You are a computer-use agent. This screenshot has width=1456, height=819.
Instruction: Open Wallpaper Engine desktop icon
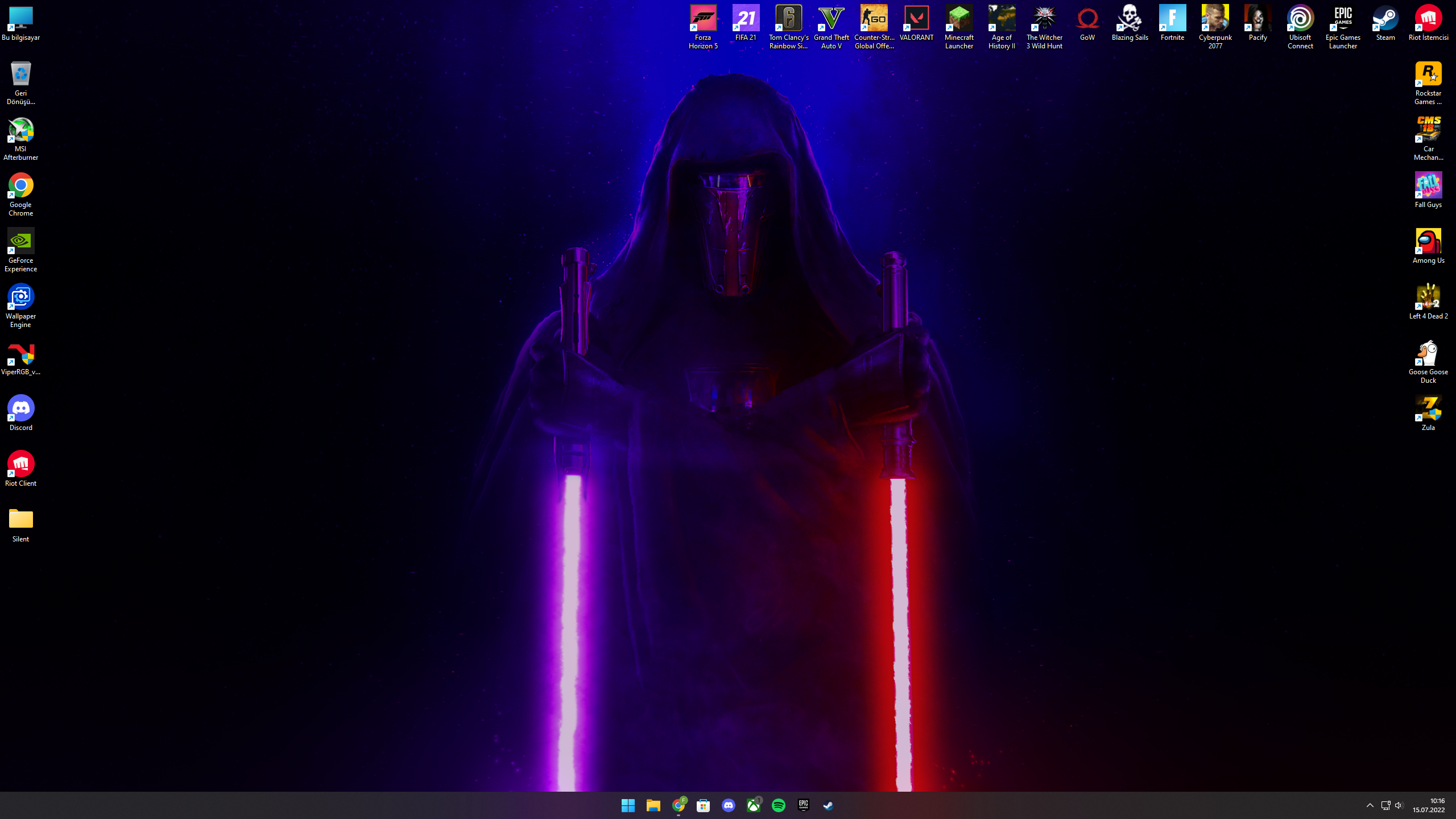coord(20,307)
